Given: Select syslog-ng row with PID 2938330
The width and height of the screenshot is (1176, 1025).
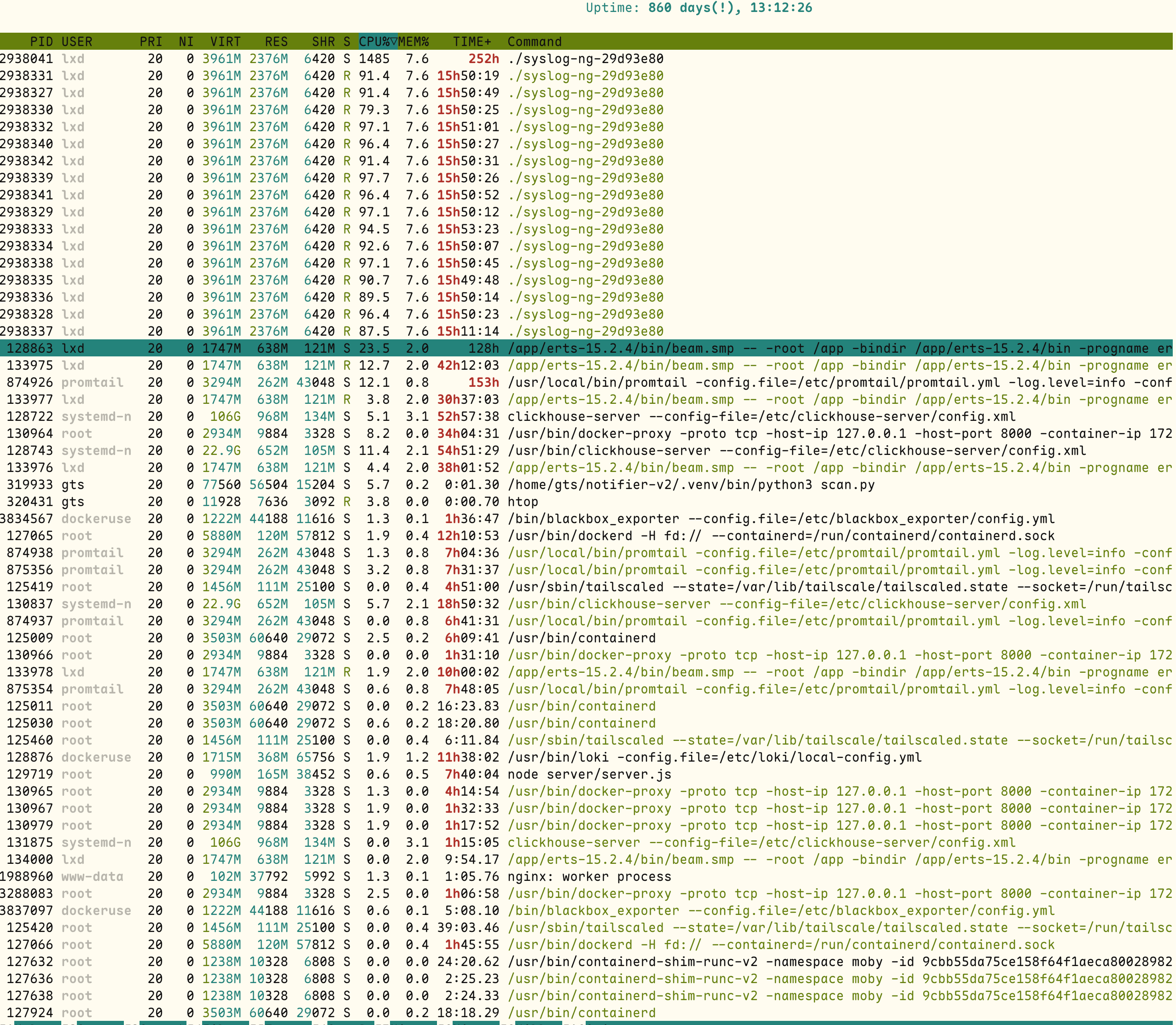Looking at the screenshot, I should (586, 110).
